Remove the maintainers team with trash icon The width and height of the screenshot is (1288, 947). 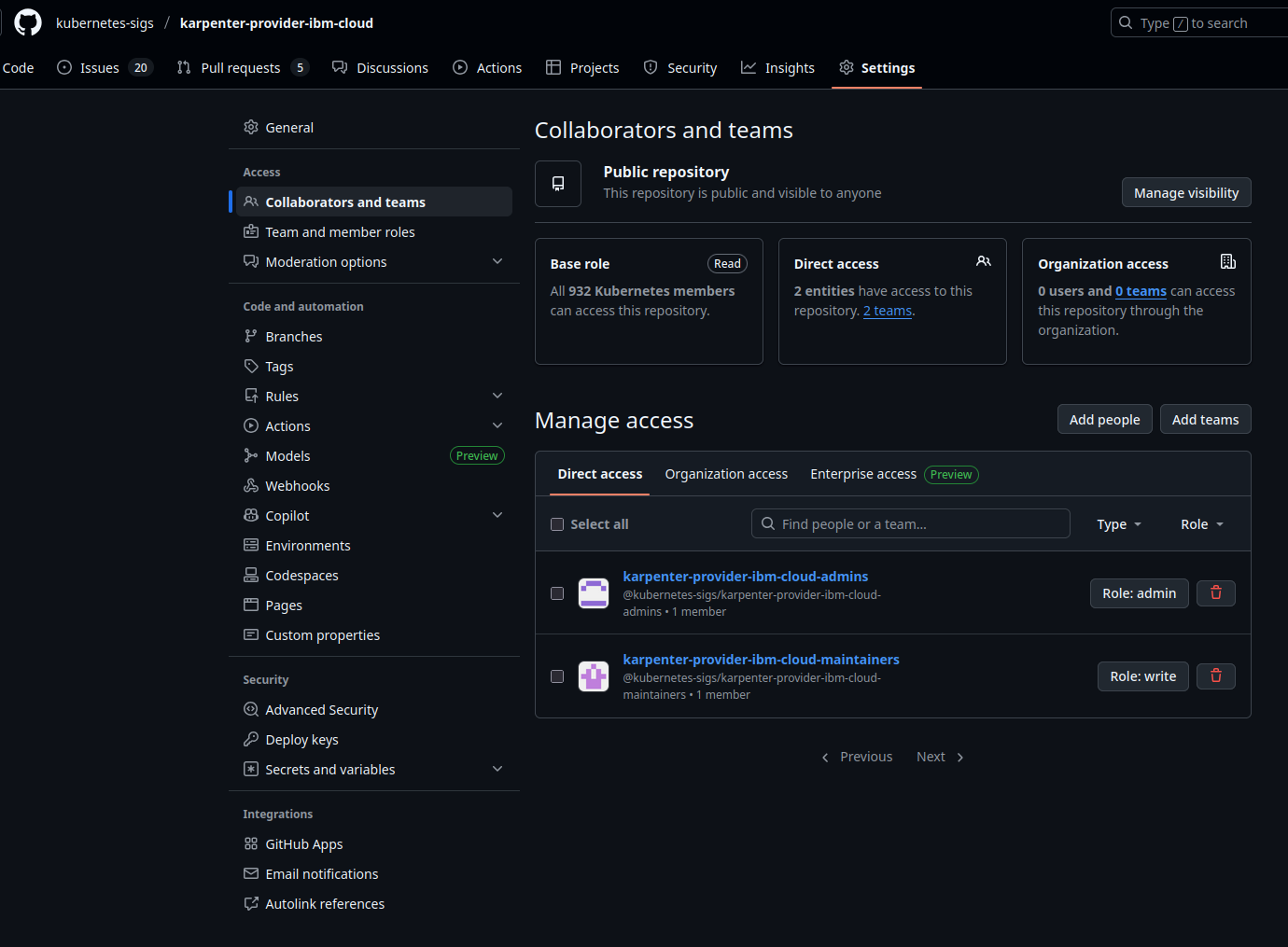1215,676
